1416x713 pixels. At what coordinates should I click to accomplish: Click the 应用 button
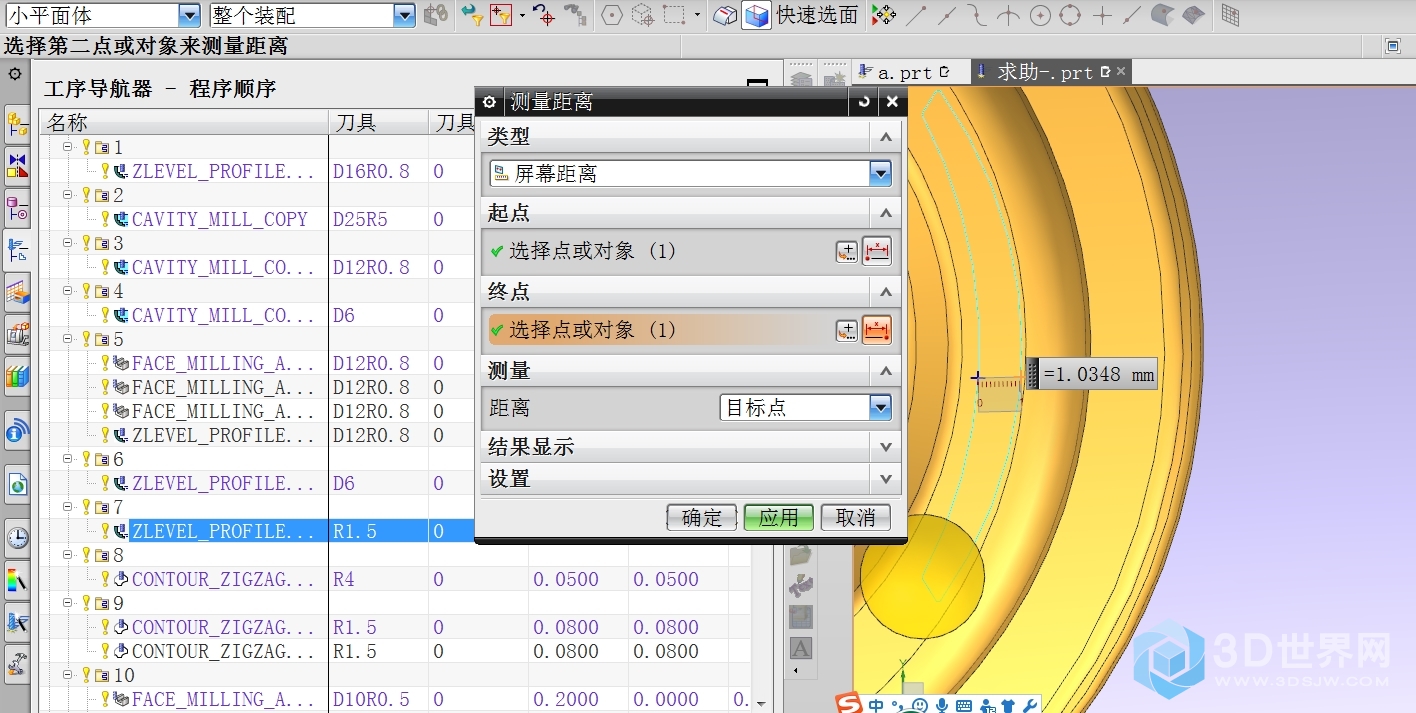(x=778, y=517)
